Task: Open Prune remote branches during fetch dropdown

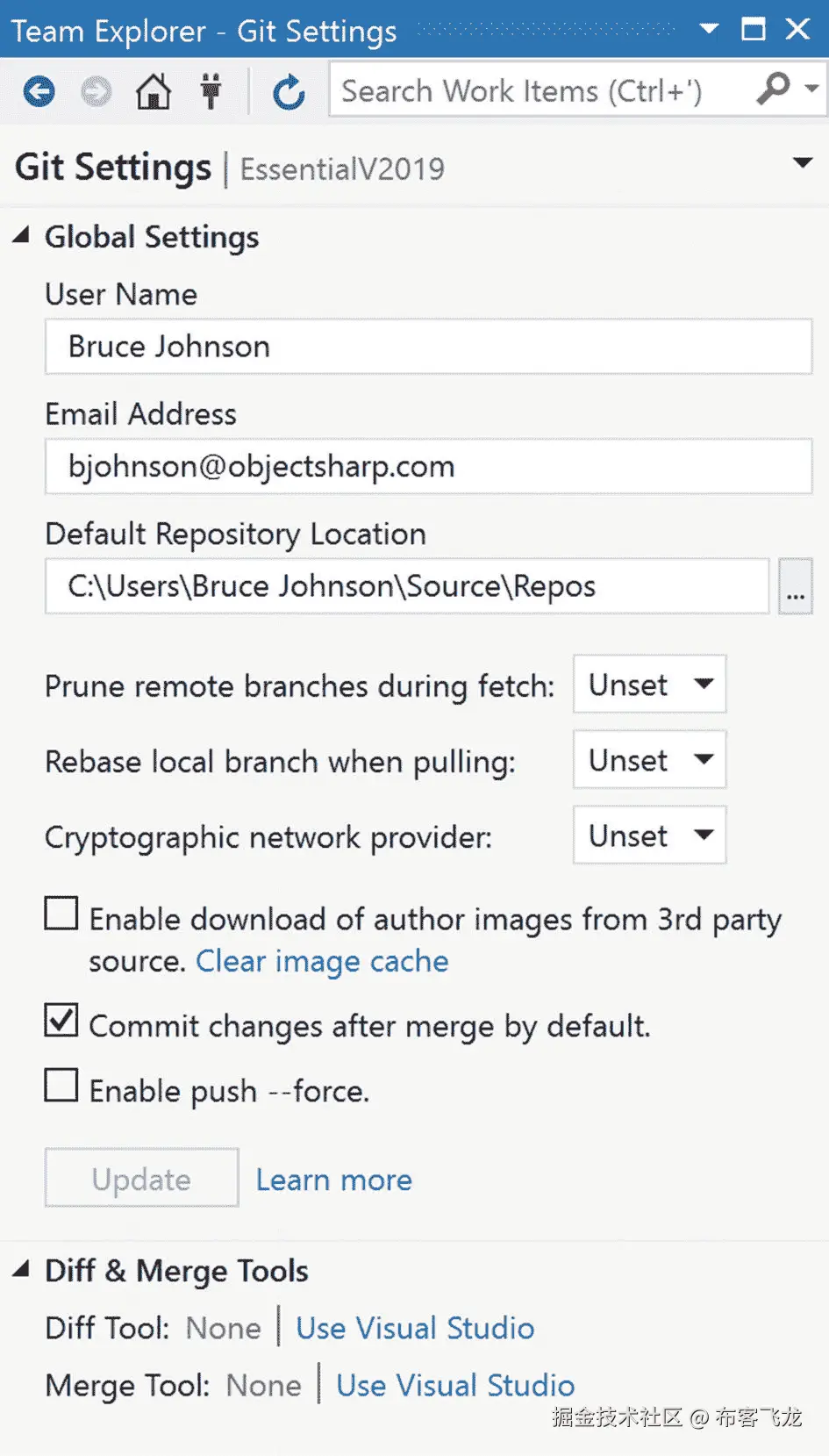Action: tap(649, 685)
